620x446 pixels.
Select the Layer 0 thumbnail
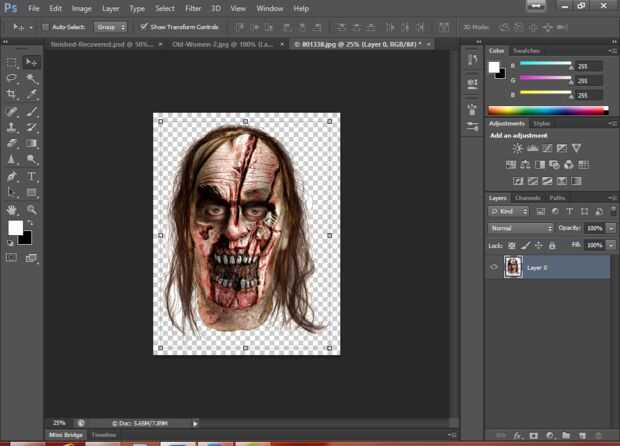click(513, 267)
